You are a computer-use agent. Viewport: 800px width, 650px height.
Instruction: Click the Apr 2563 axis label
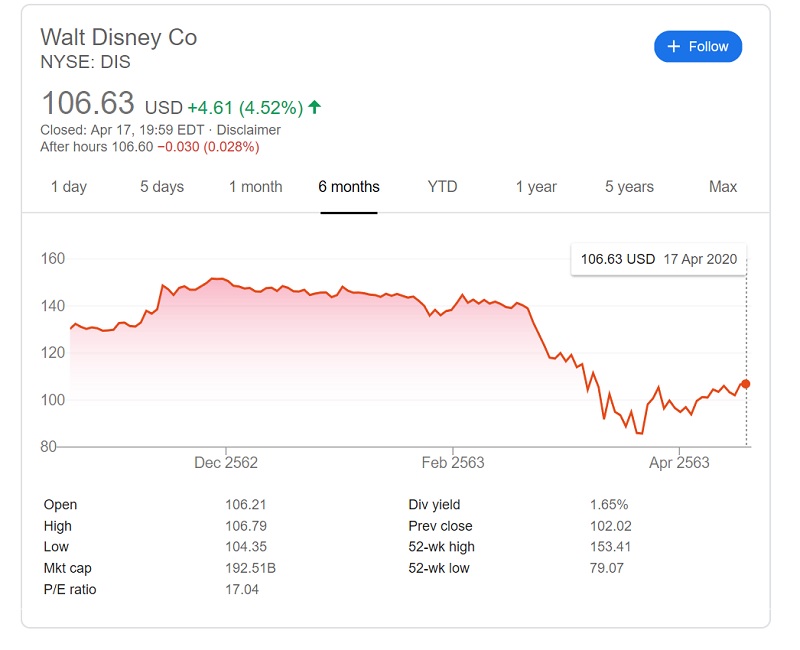click(679, 462)
